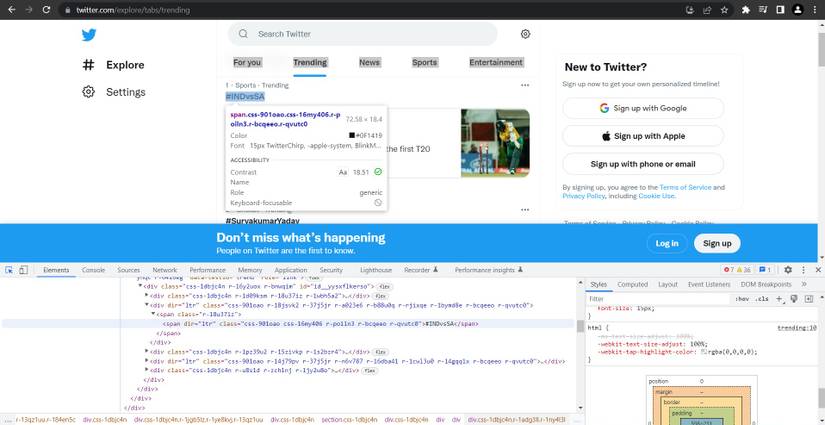Open the trending:10 stylesheet source link
Viewport: 825px width, 425px height.
(797, 328)
